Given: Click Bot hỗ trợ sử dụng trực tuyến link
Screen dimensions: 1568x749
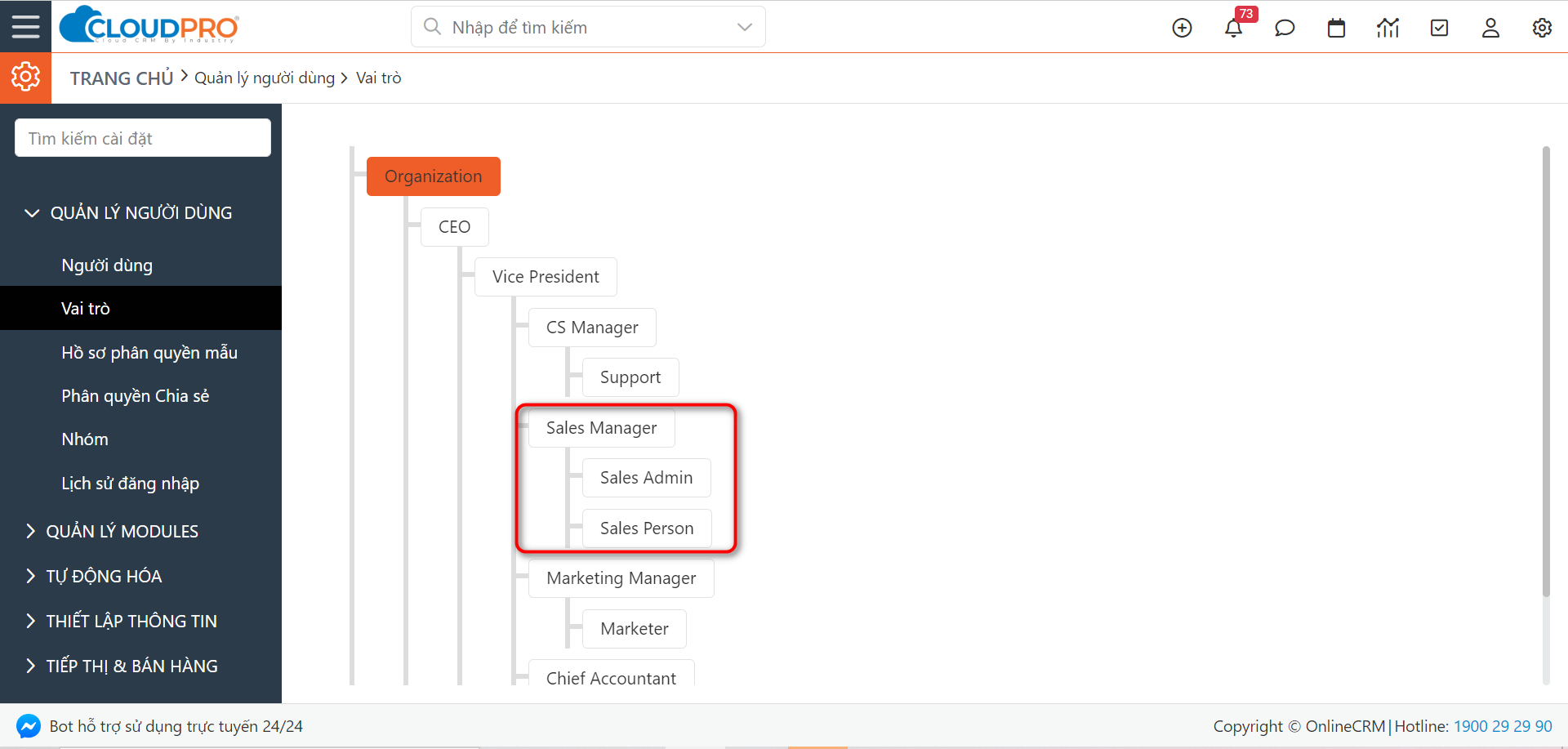Looking at the screenshot, I should pyautogui.click(x=176, y=726).
